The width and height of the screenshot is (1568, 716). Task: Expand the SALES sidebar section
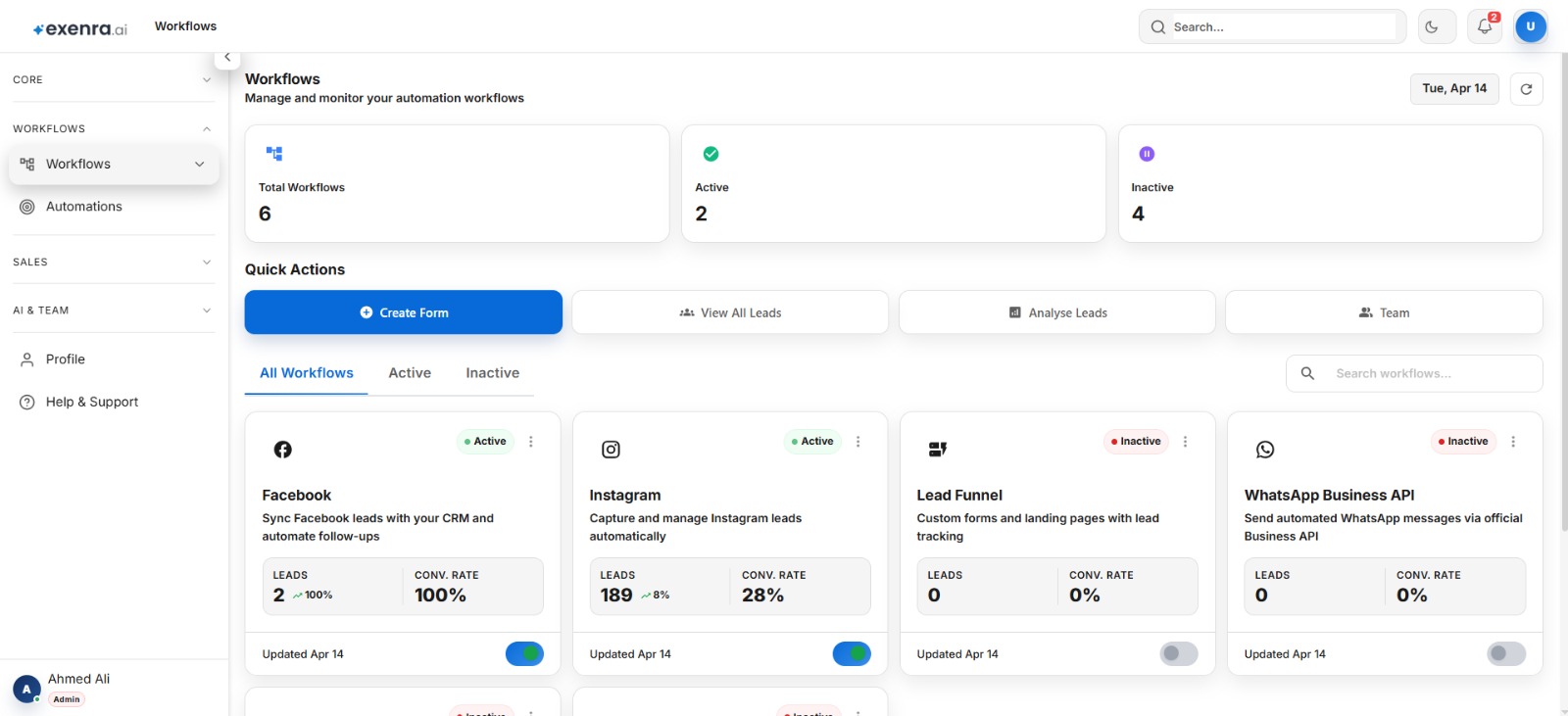pos(114,263)
